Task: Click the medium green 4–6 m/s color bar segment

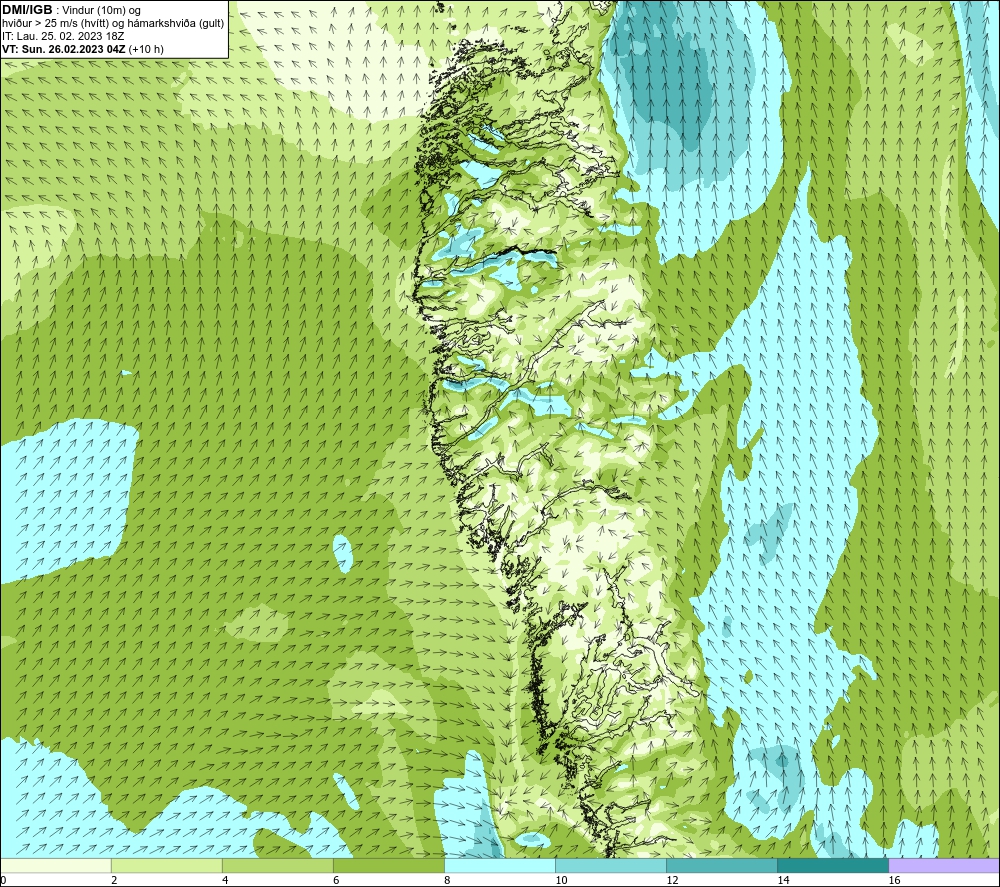Action: point(278,865)
